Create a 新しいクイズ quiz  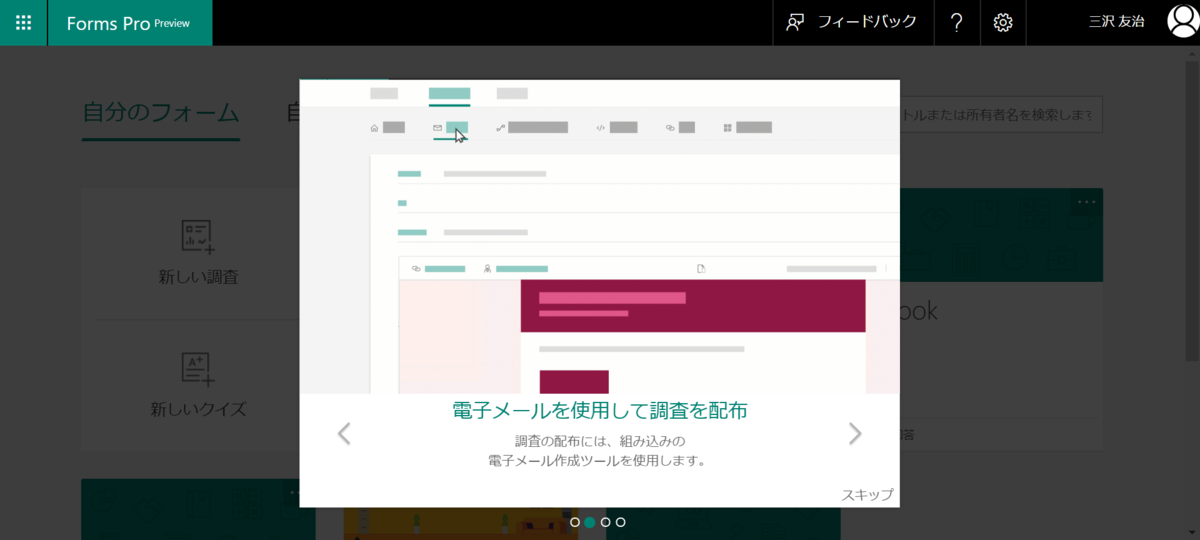pos(198,384)
